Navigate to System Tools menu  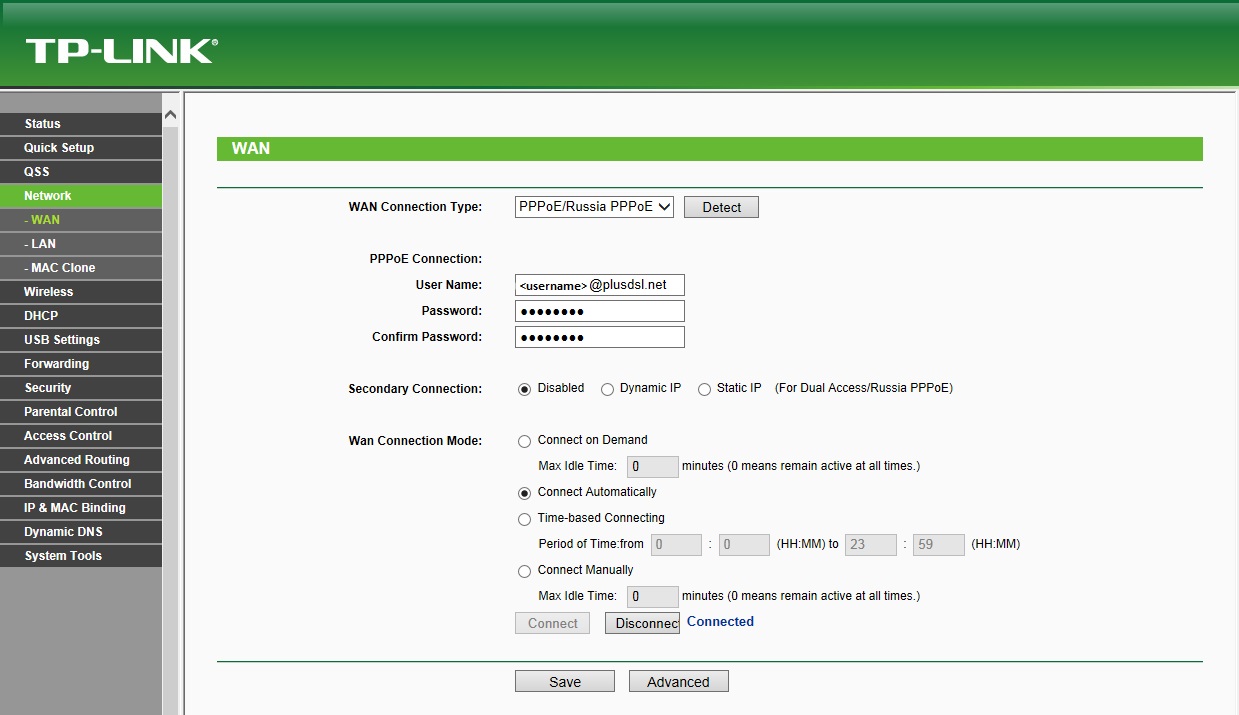pyautogui.click(x=63, y=556)
